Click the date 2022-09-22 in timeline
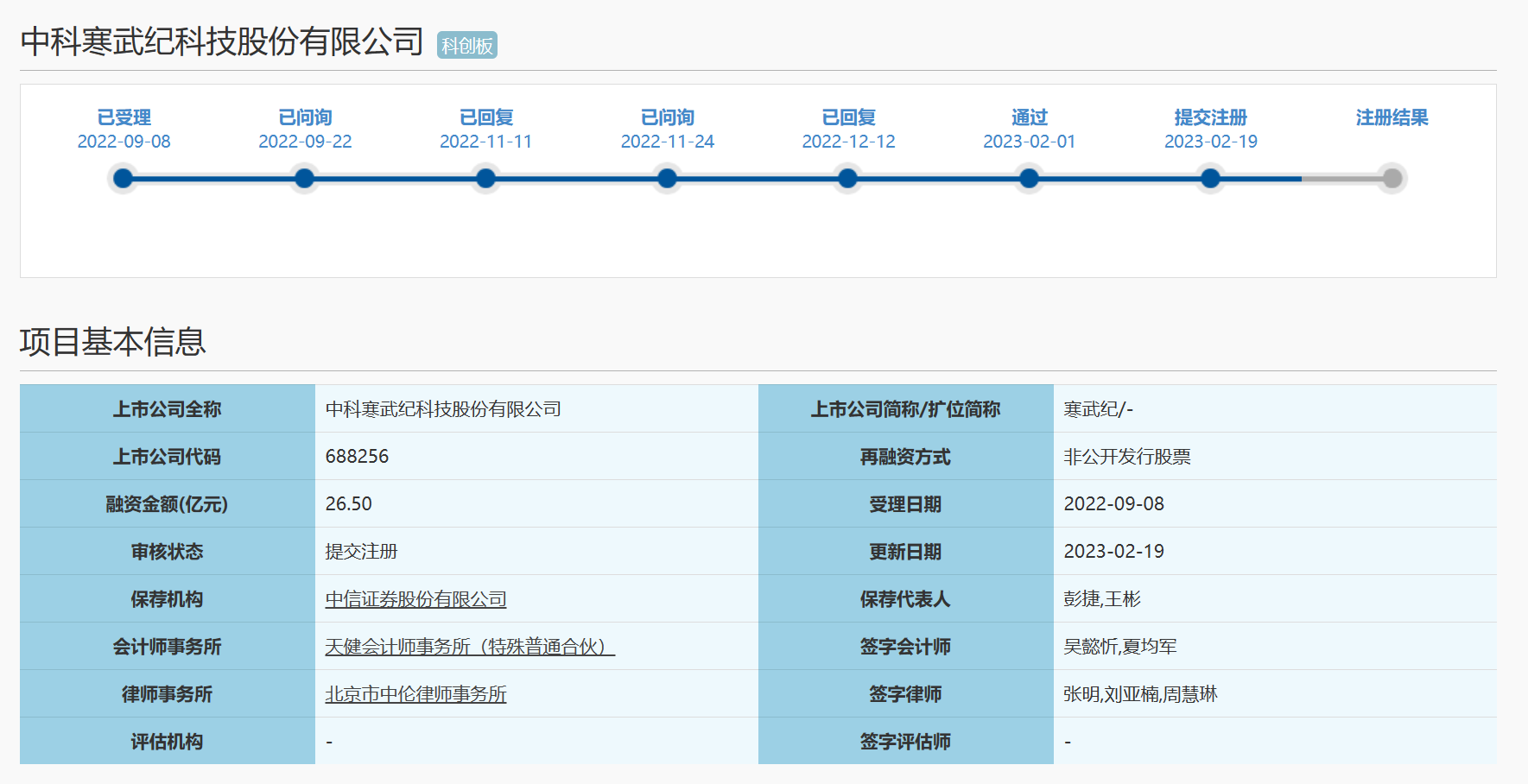 pyautogui.click(x=305, y=142)
